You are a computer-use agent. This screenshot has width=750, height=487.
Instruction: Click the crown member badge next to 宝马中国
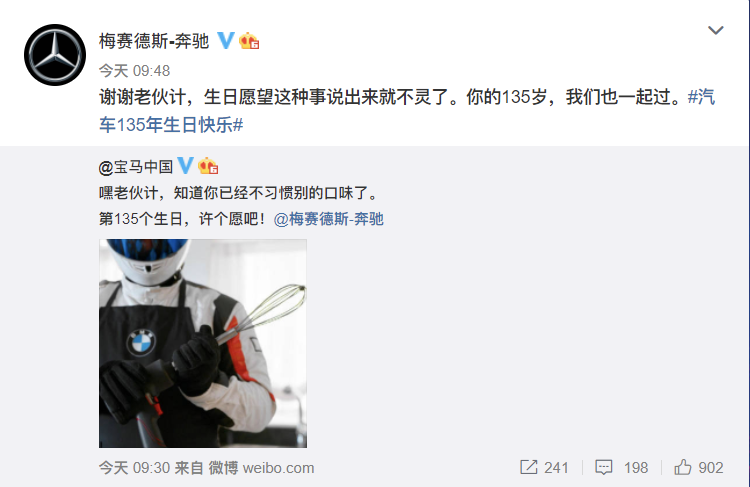coord(208,166)
